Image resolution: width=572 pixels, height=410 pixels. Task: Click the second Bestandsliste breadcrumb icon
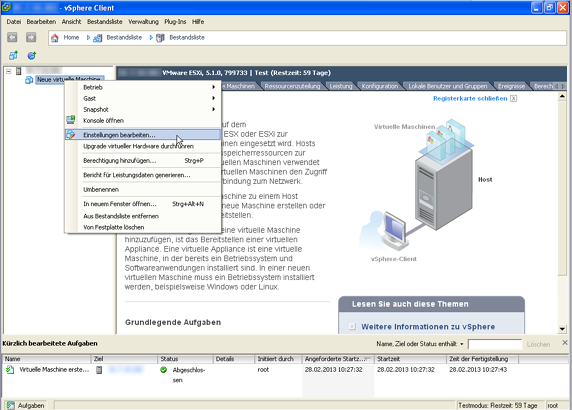pyautogui.click(x=160, y=38)
